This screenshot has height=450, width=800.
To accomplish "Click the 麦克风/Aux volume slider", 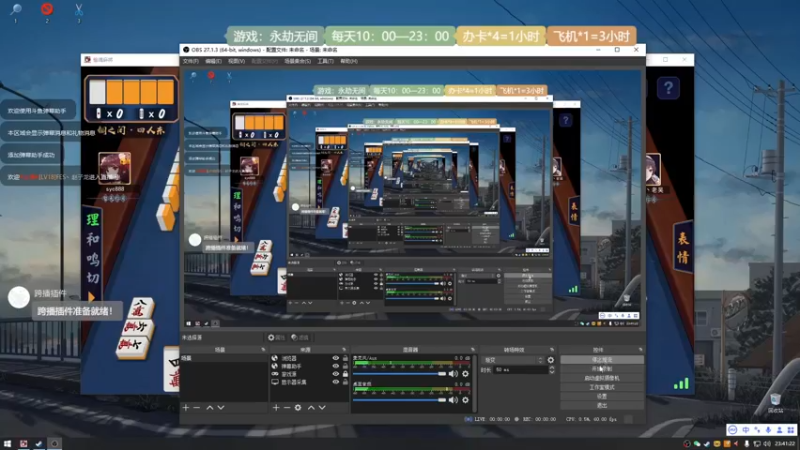I will pyautogui.click(x=399, y=374).
